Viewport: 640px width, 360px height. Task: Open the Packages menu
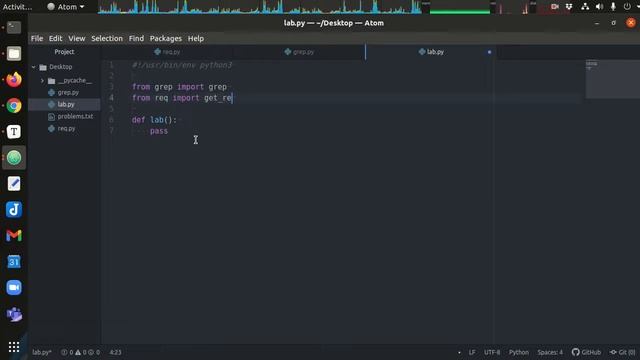[x=166, y=38]
